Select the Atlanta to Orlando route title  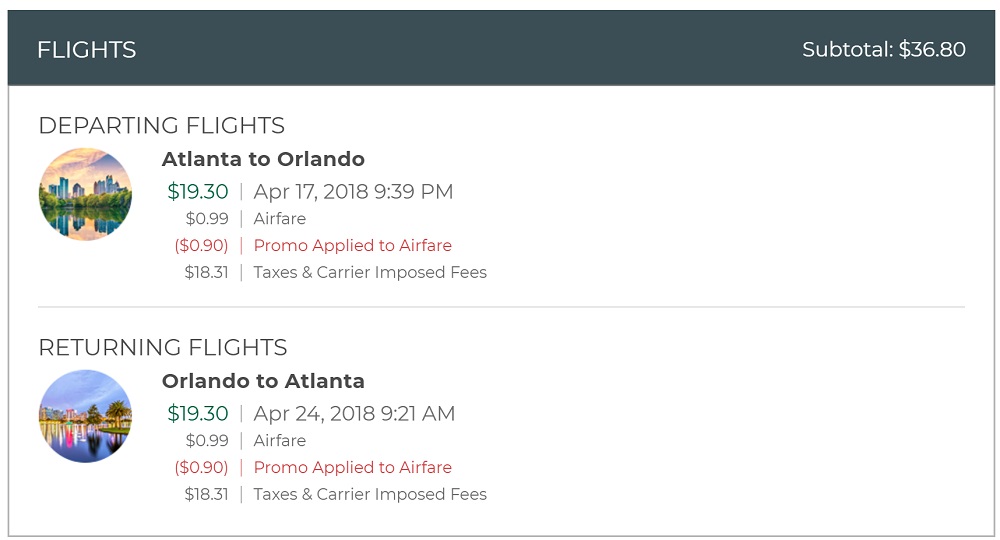263,159
